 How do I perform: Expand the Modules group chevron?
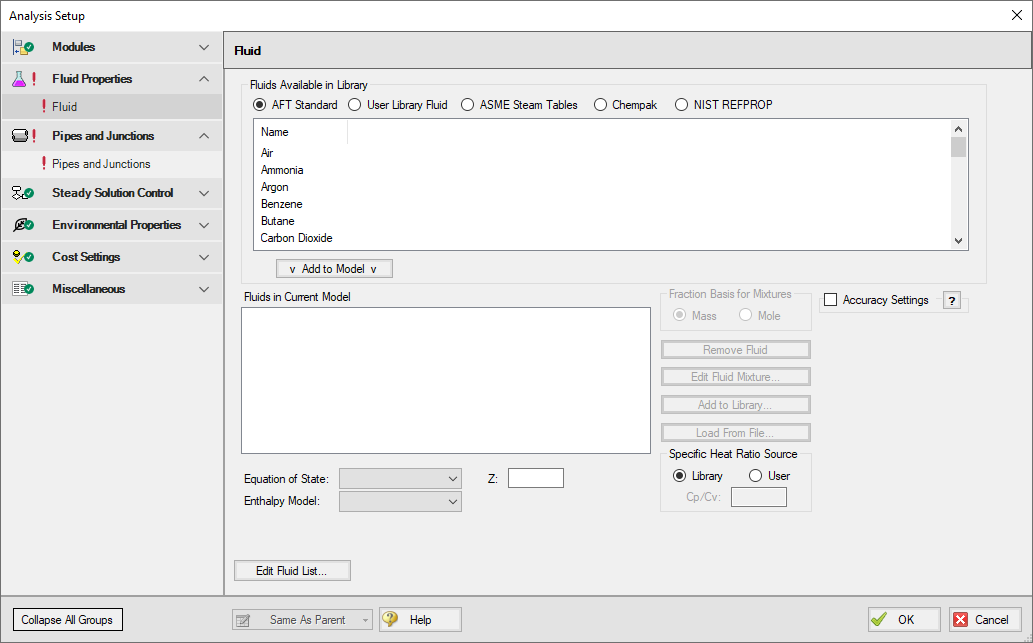[x=204, y=47]
